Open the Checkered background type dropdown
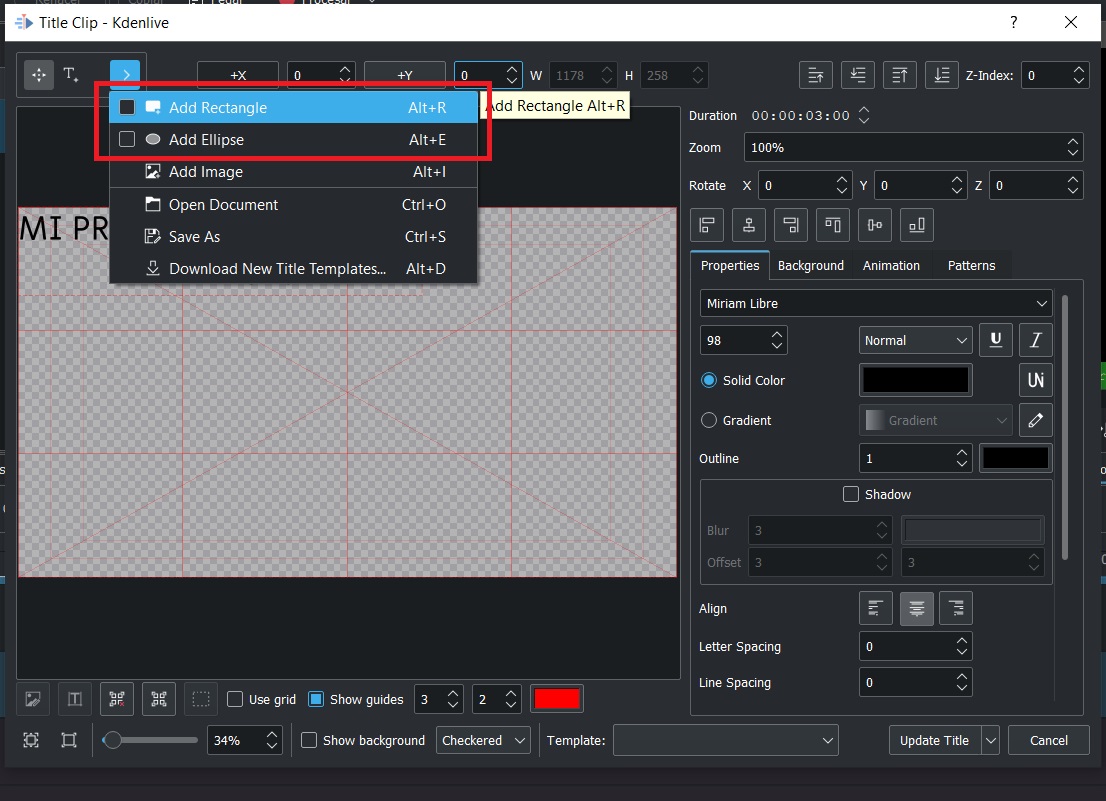This screenshot has width=1106, height=801. click(483, 740)
